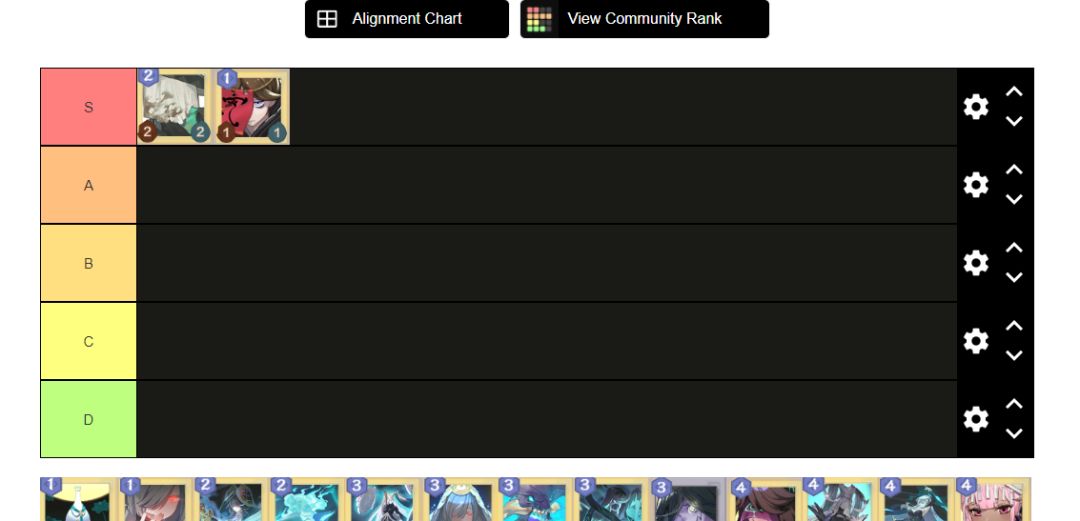The image size is (1080, 521).
Task: Open settings gear for D tier row
Action: 975,419
